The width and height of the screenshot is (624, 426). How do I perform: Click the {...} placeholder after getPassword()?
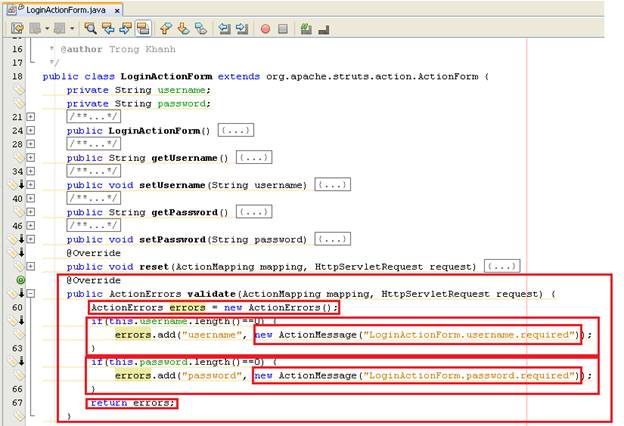pyautogui.click(x=254, y=211)
